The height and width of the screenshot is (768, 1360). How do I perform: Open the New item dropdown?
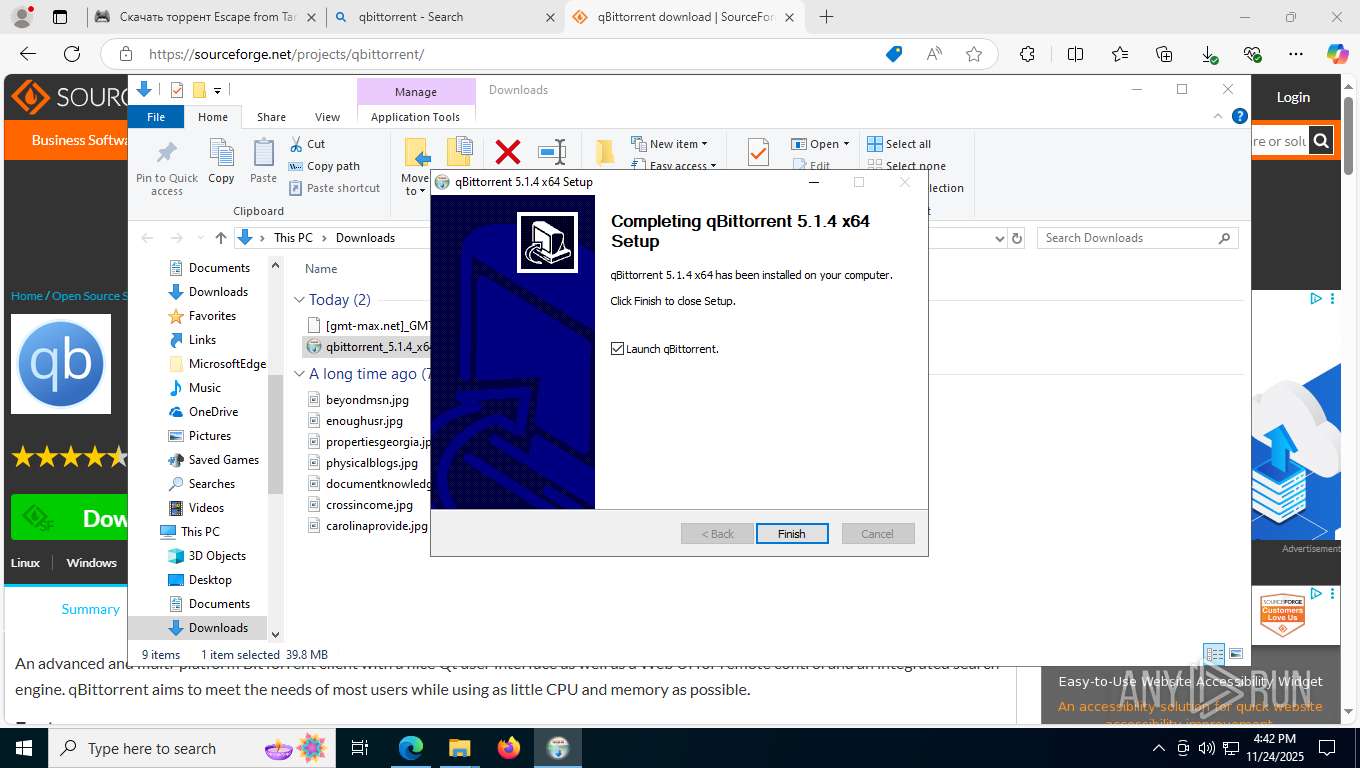(669, 144)
